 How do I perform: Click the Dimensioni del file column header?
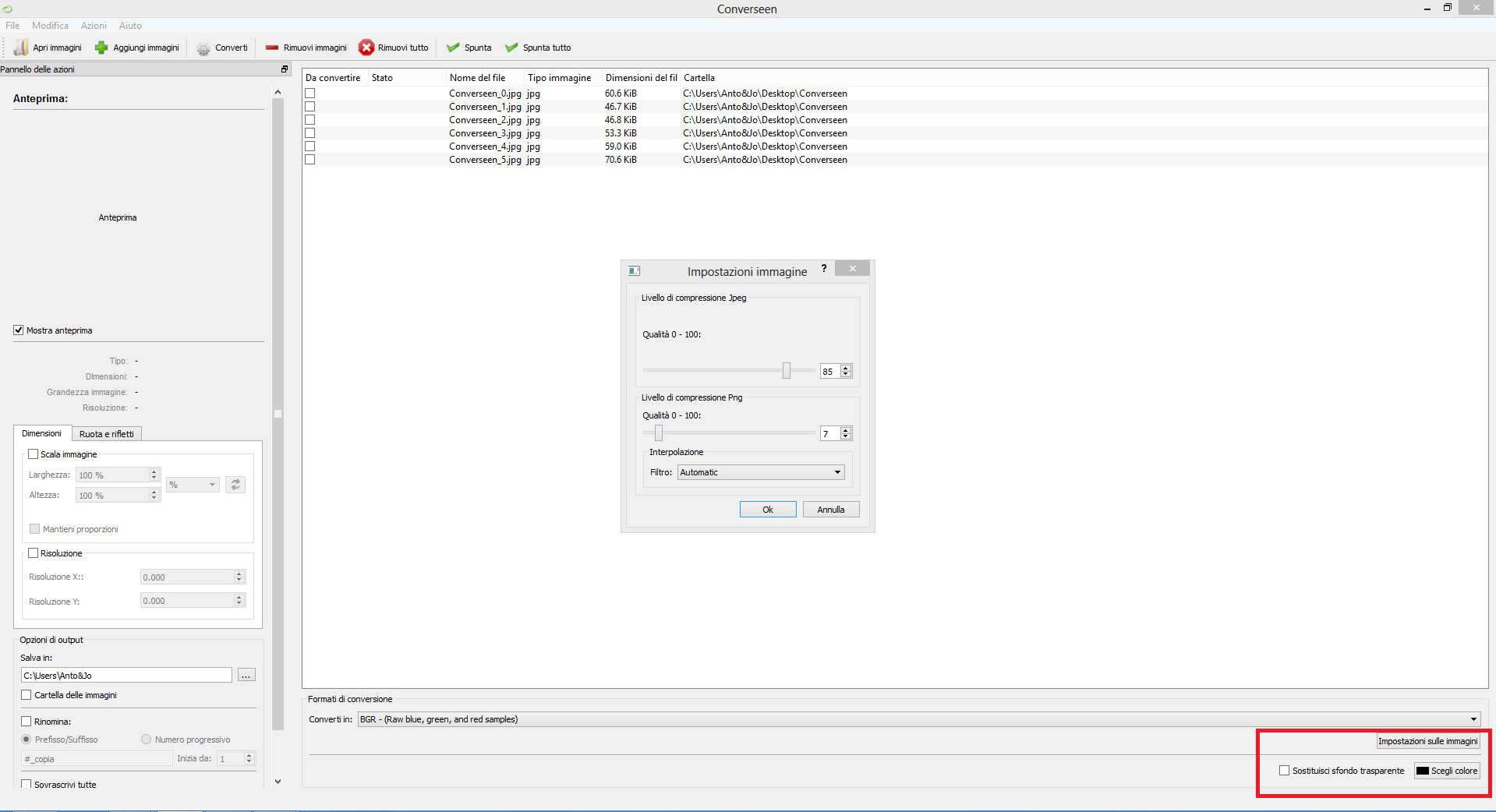[642, 78]
